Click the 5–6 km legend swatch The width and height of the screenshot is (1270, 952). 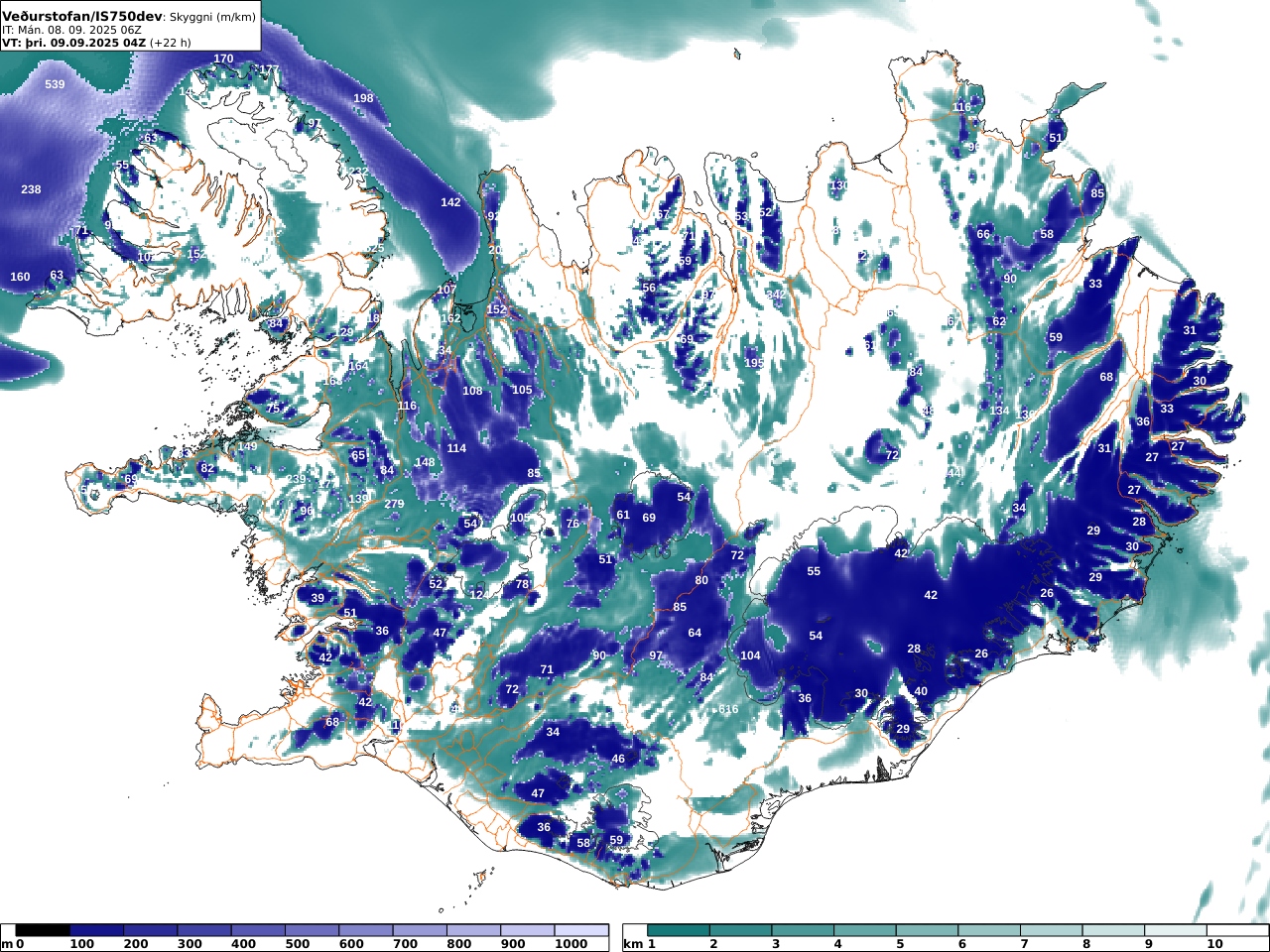[x=928, y=930]
